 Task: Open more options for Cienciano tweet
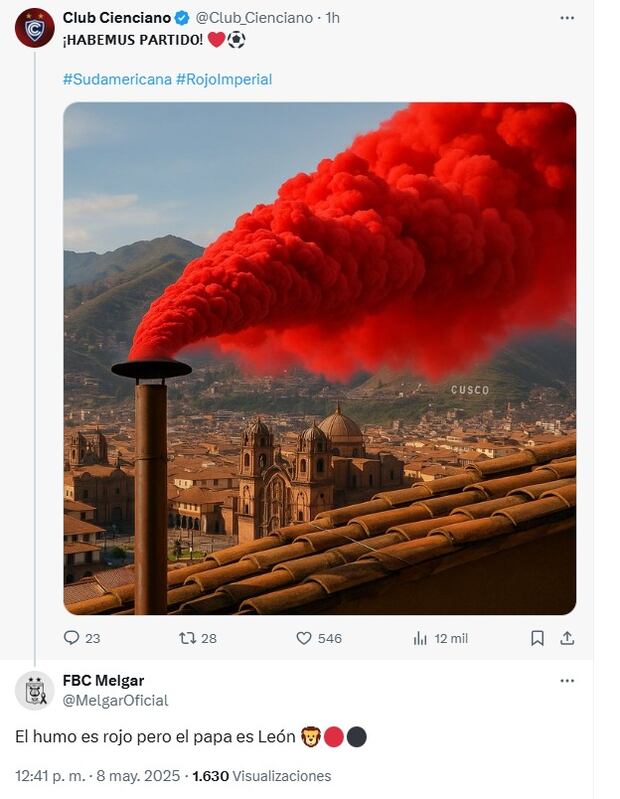567,18
